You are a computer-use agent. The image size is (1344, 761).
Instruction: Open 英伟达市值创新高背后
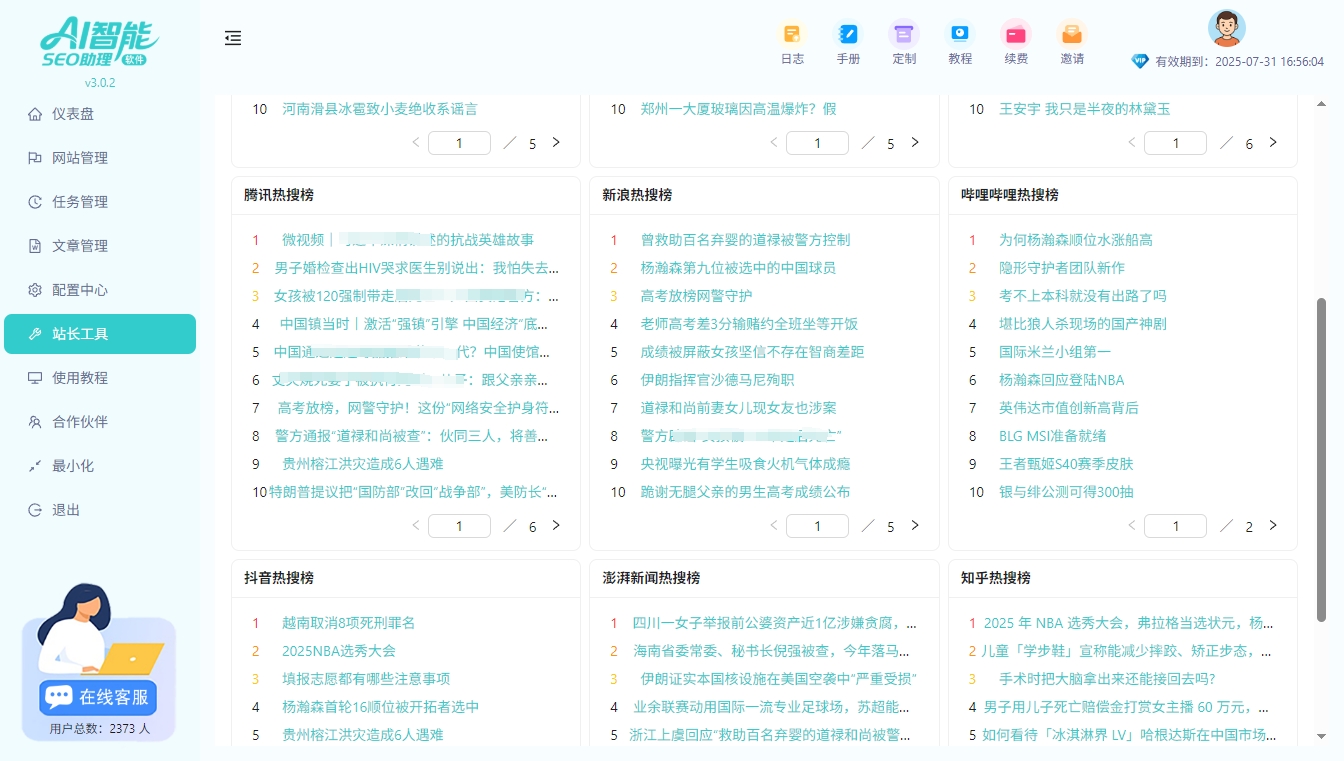click(1069, 408)
